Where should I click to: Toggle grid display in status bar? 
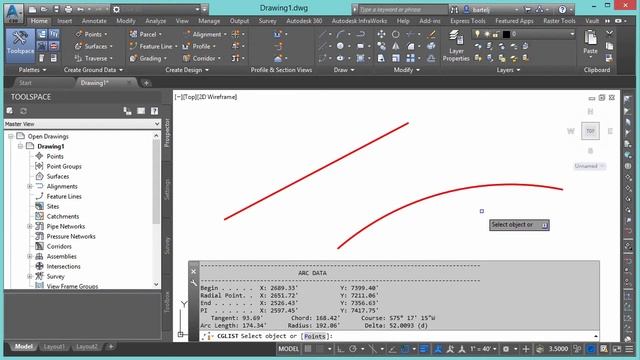click(x=308, y=349)
